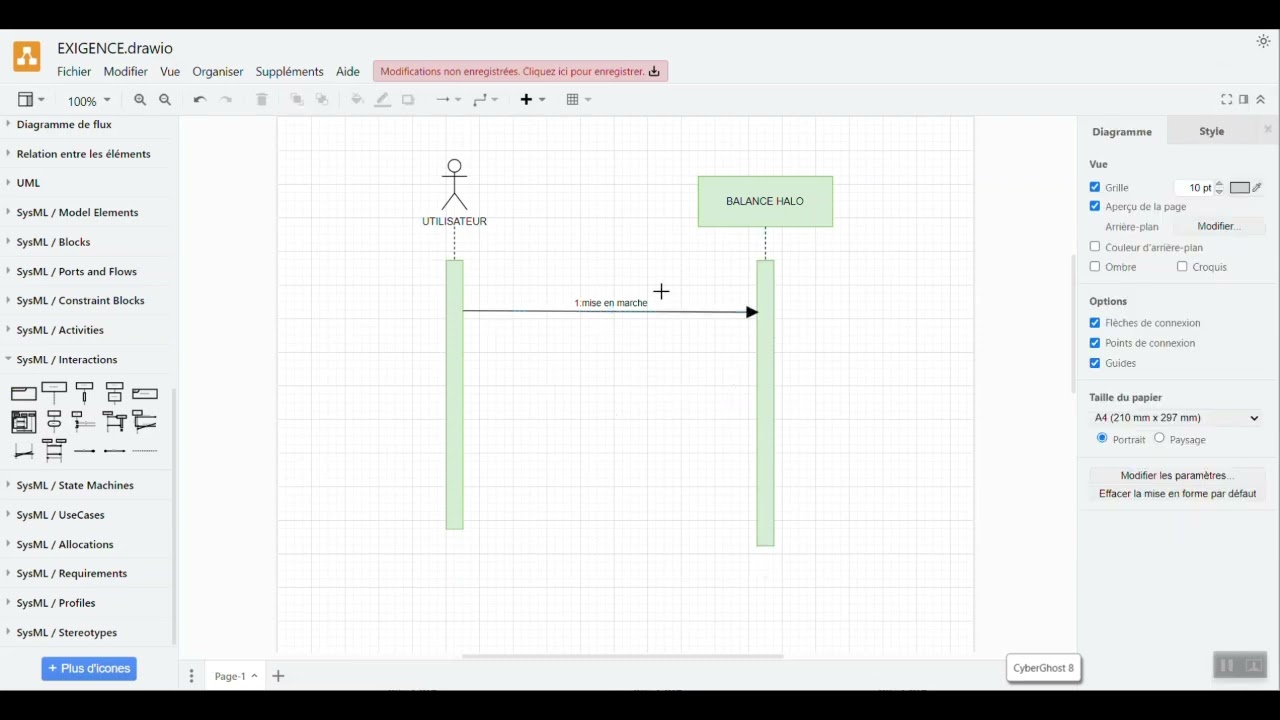Toggle the format panel icon

point(1244,100)
